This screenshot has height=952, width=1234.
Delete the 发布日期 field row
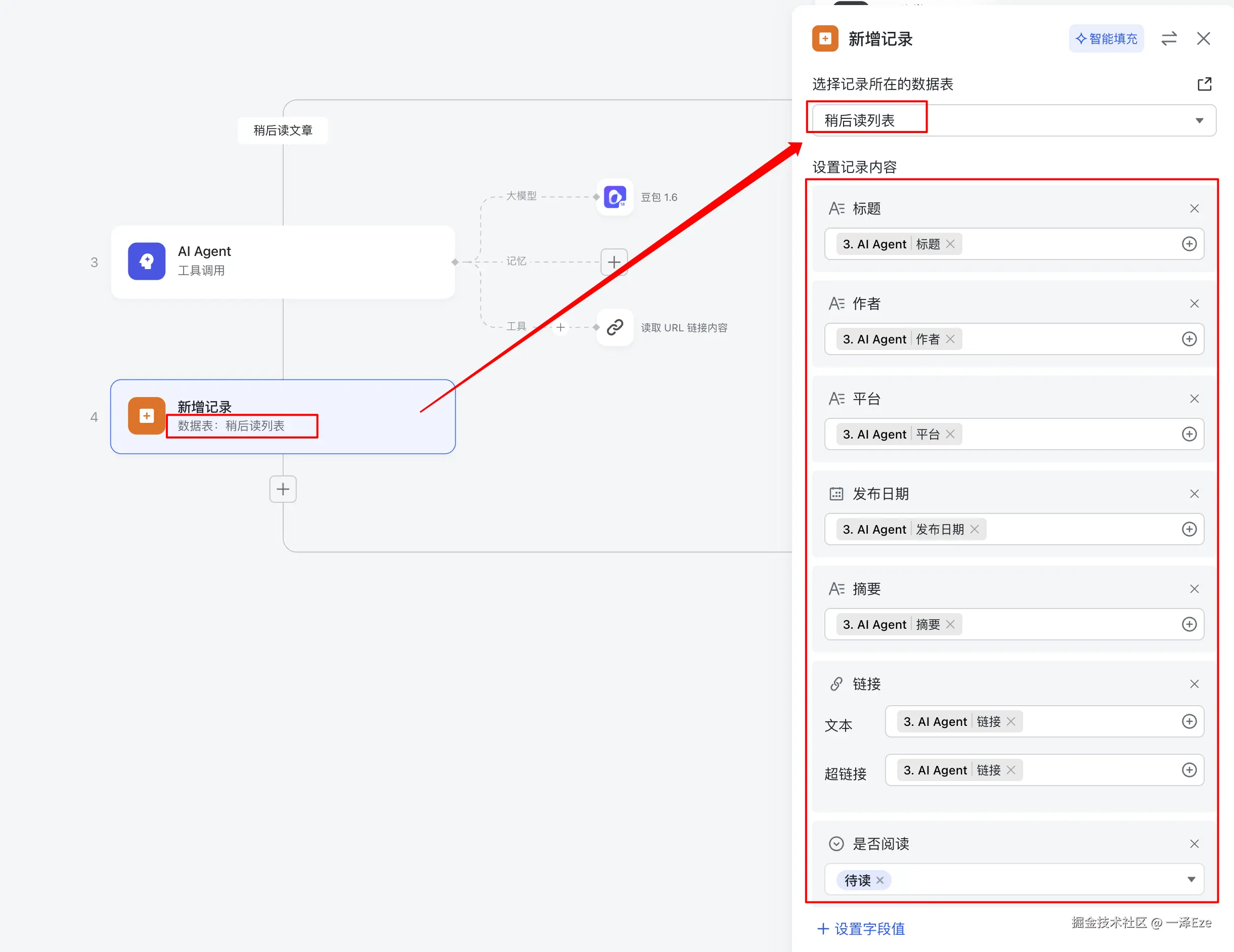tap(1194, 494)
